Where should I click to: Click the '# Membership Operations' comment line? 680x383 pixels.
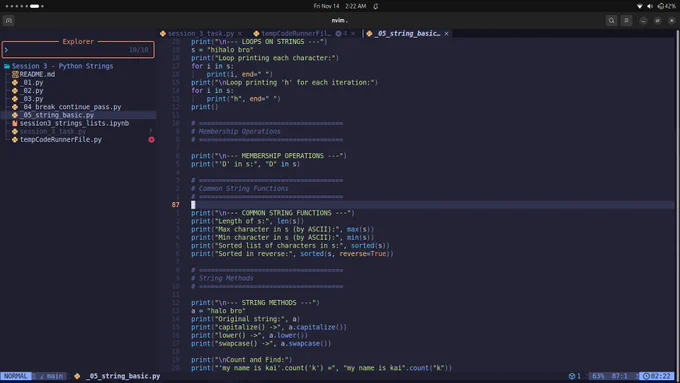235,131
